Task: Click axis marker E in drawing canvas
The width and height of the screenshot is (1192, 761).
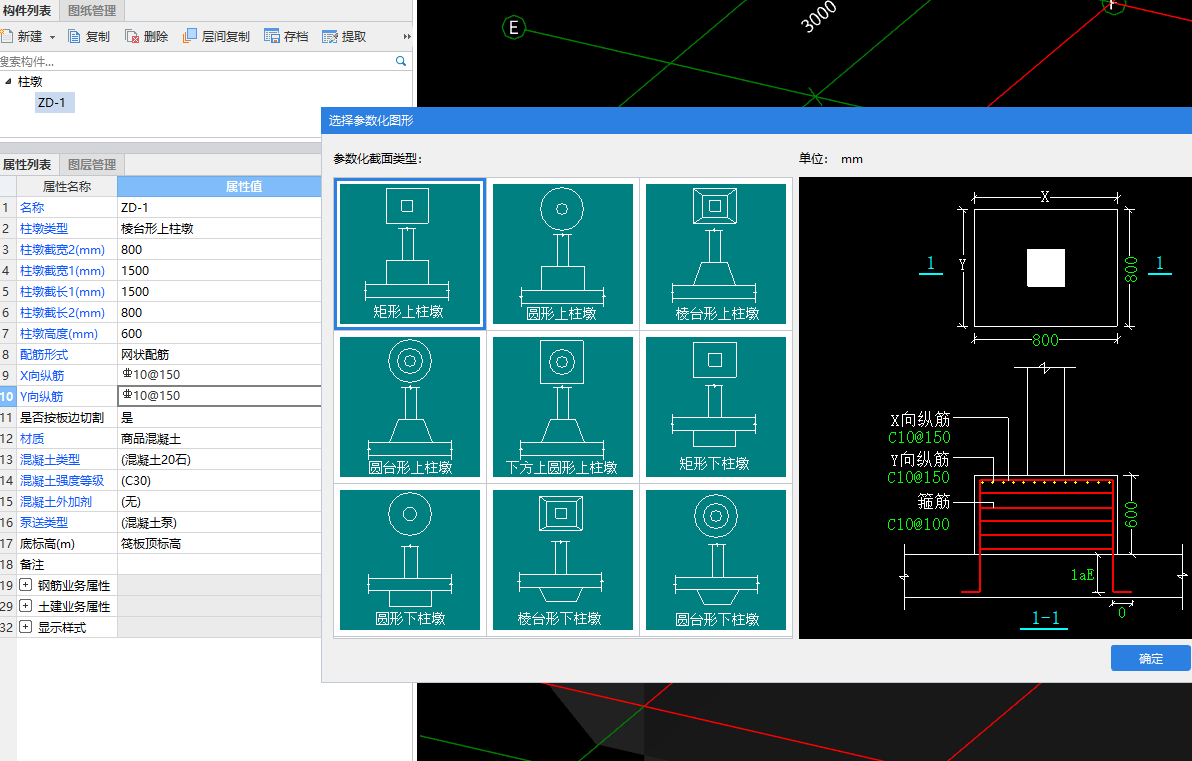Action: (x=514, y=28)
